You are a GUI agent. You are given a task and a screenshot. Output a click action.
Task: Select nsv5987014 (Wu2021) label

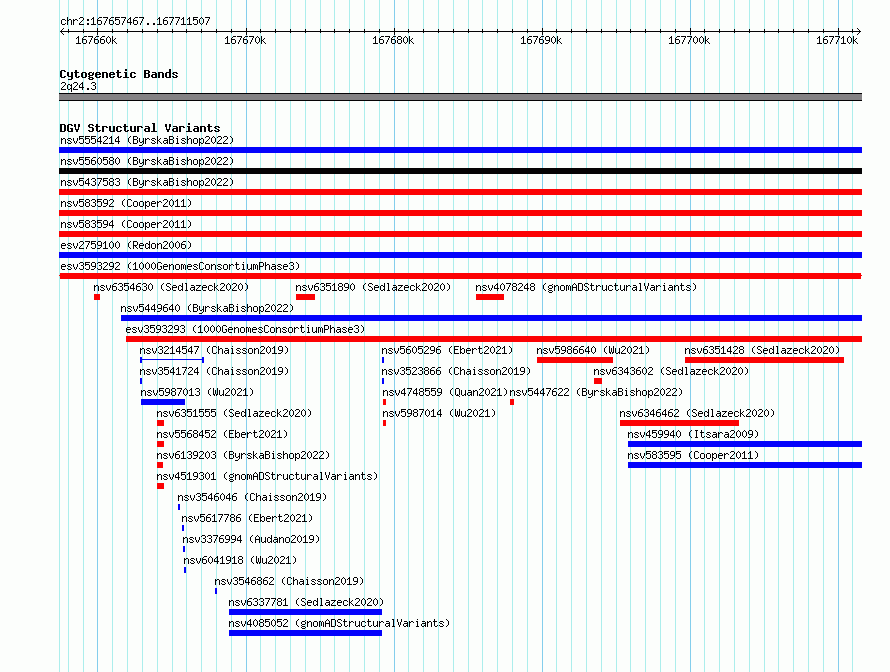click(439, 413)
